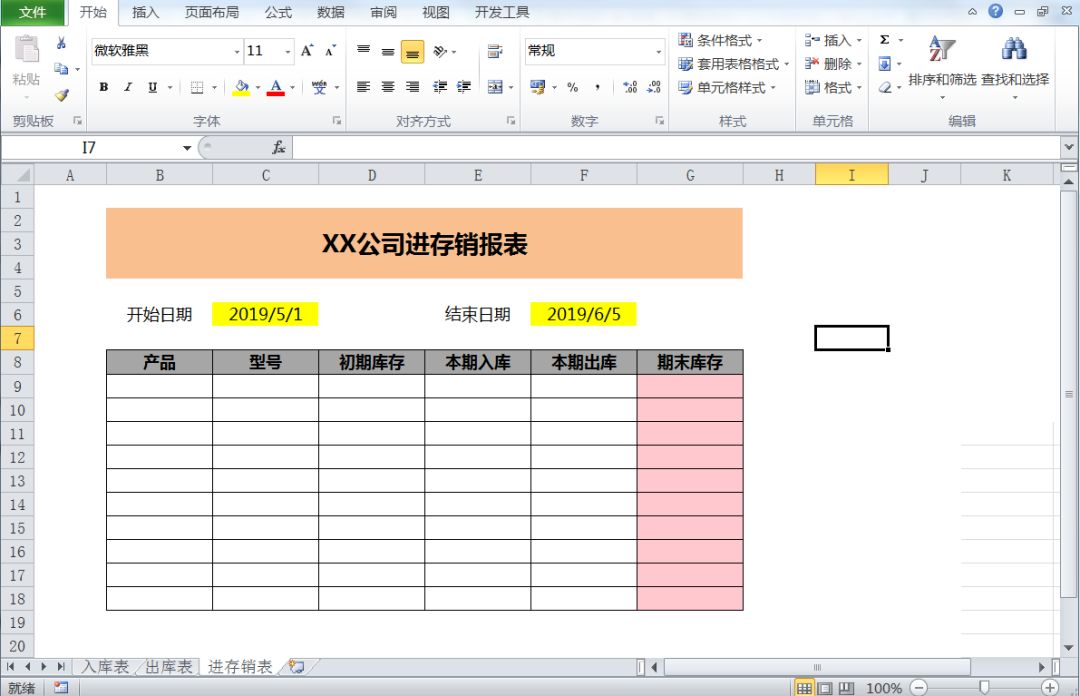The image size is (1080, 696).
Task: Toggle bold formatting
Action: [104, 88]
